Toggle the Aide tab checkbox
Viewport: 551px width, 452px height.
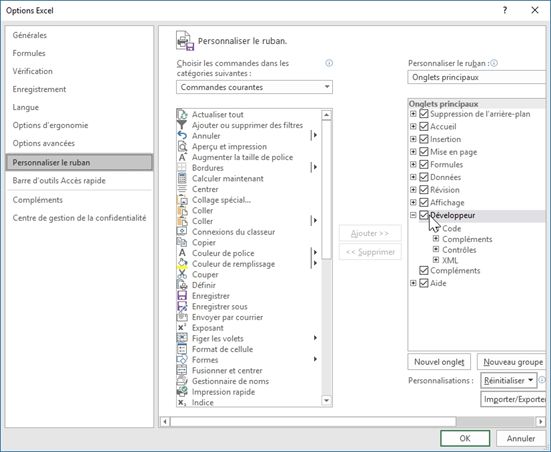coord(424,283)
